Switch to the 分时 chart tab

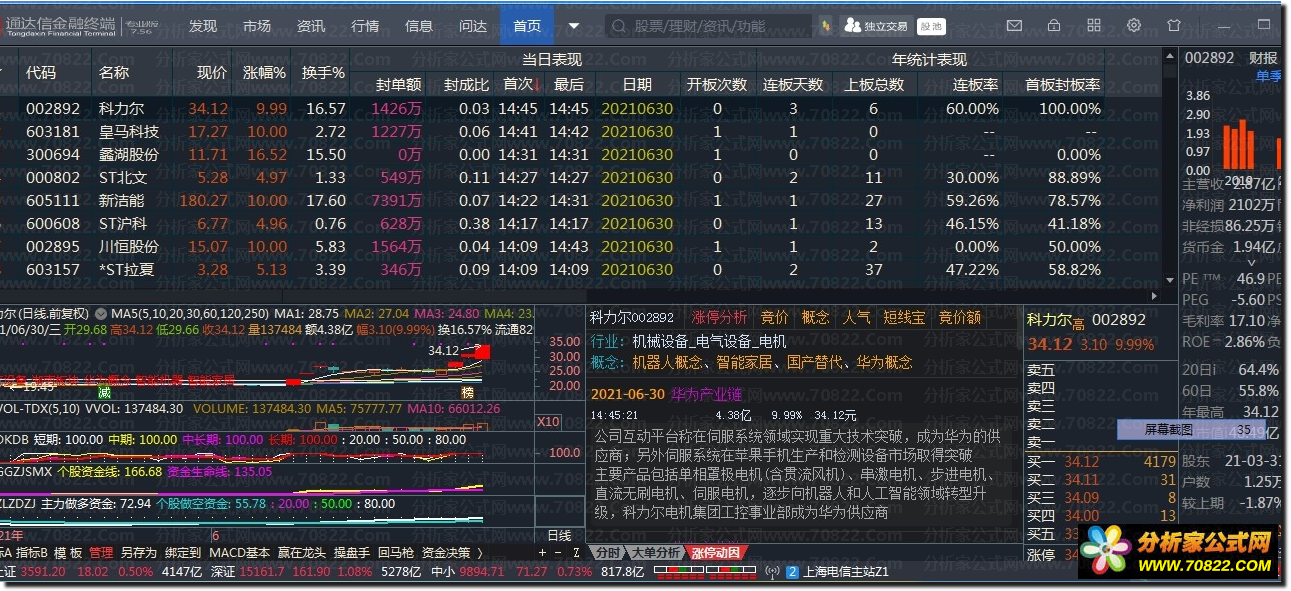(607, 552)
